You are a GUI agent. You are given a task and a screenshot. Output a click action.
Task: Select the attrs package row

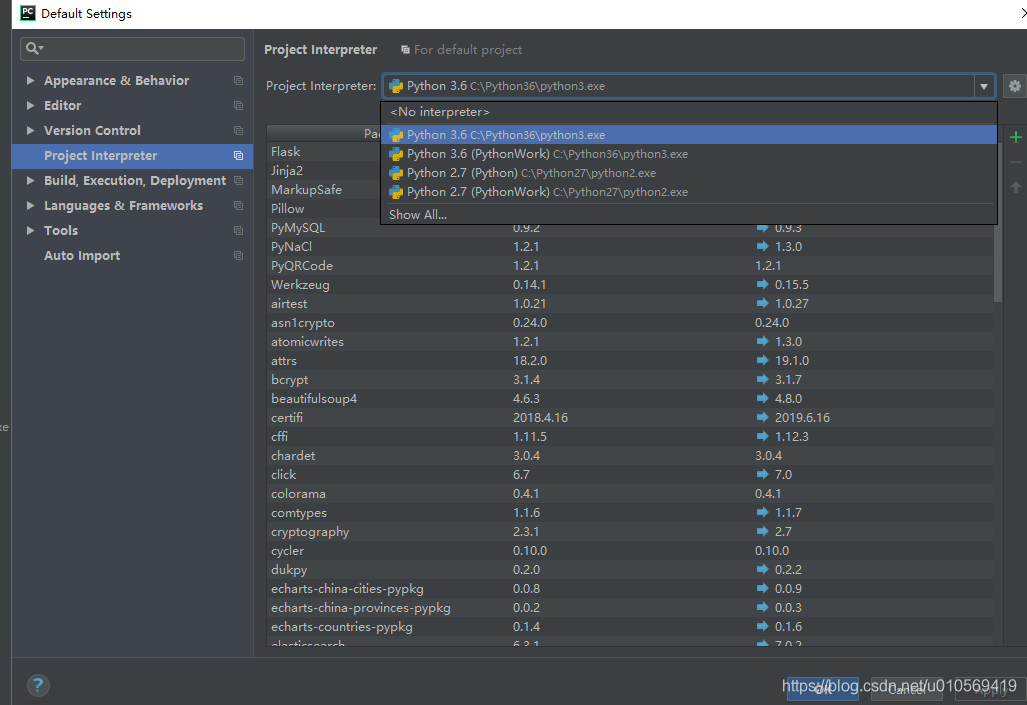630,360
